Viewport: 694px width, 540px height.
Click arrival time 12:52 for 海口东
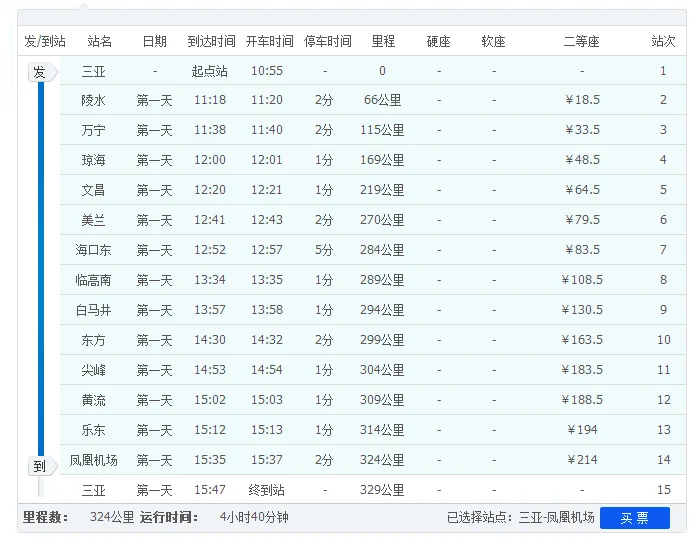(210, 250)
